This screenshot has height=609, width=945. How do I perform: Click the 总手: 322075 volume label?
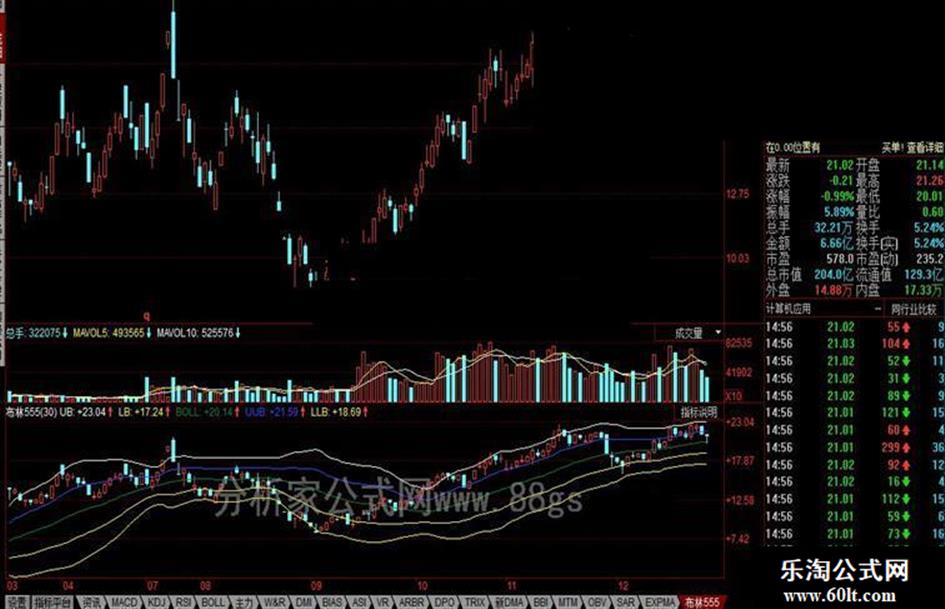pyautogui.click(x=33, y=333)
